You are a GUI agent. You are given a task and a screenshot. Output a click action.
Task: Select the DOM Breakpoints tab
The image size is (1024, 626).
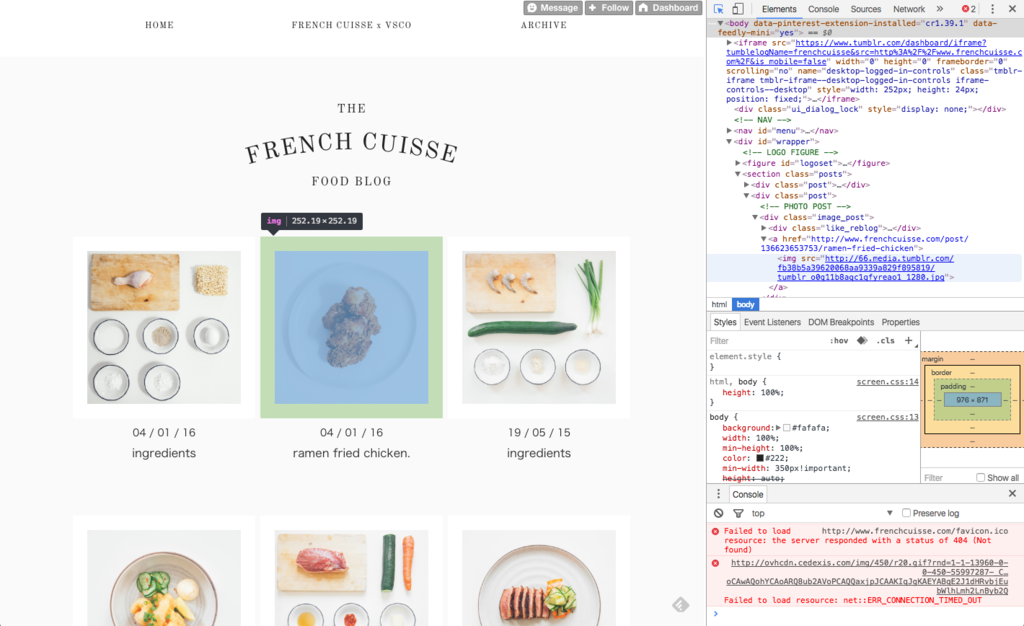841,322
